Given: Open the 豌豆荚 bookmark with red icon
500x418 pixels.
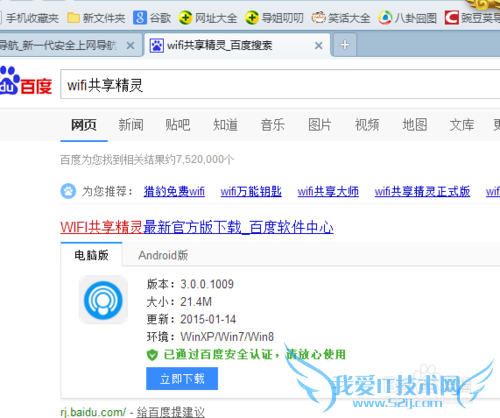Looking at the screenshot, I should pyautogui.click(x=473, y=18).
